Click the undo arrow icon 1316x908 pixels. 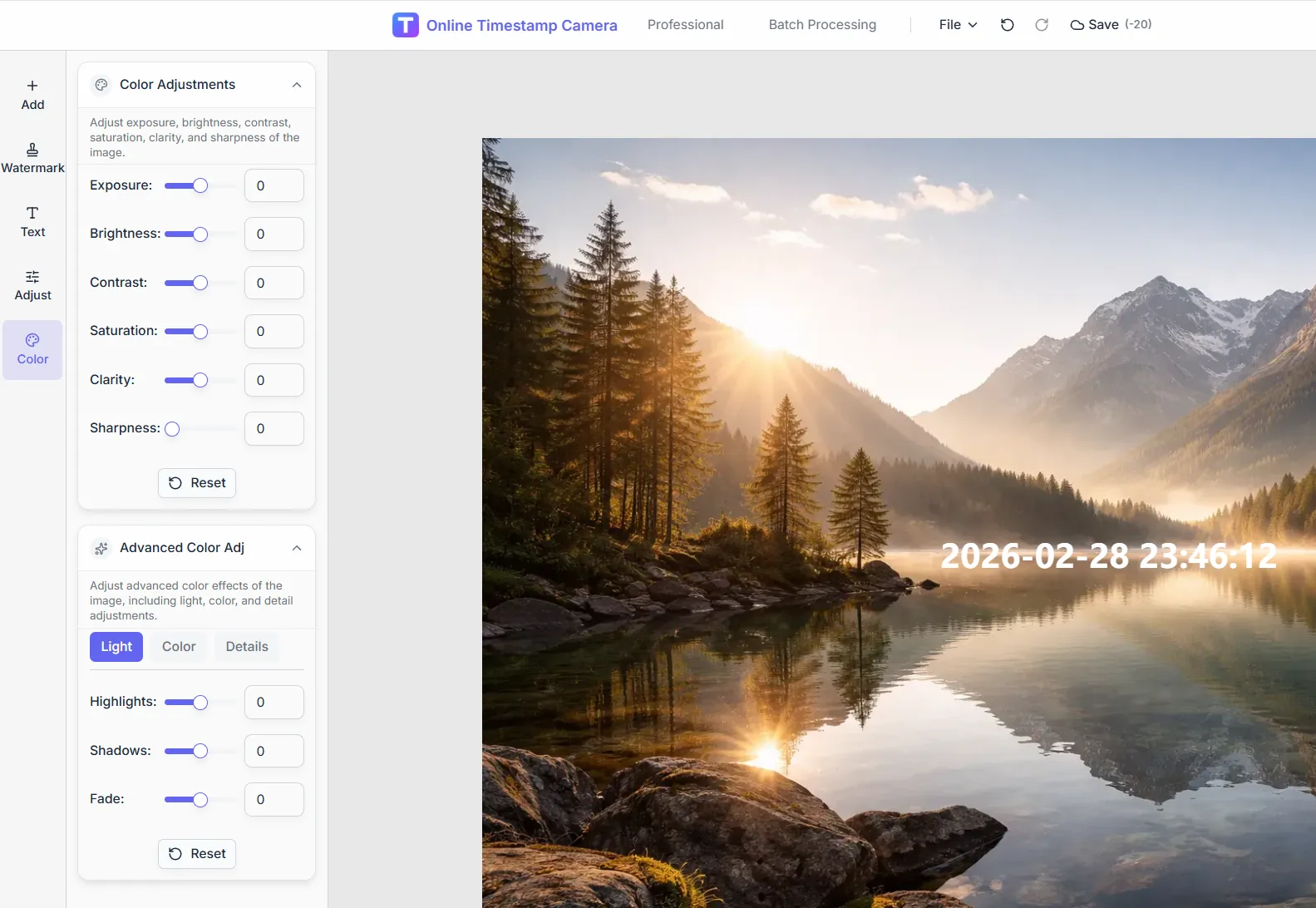1007,25
